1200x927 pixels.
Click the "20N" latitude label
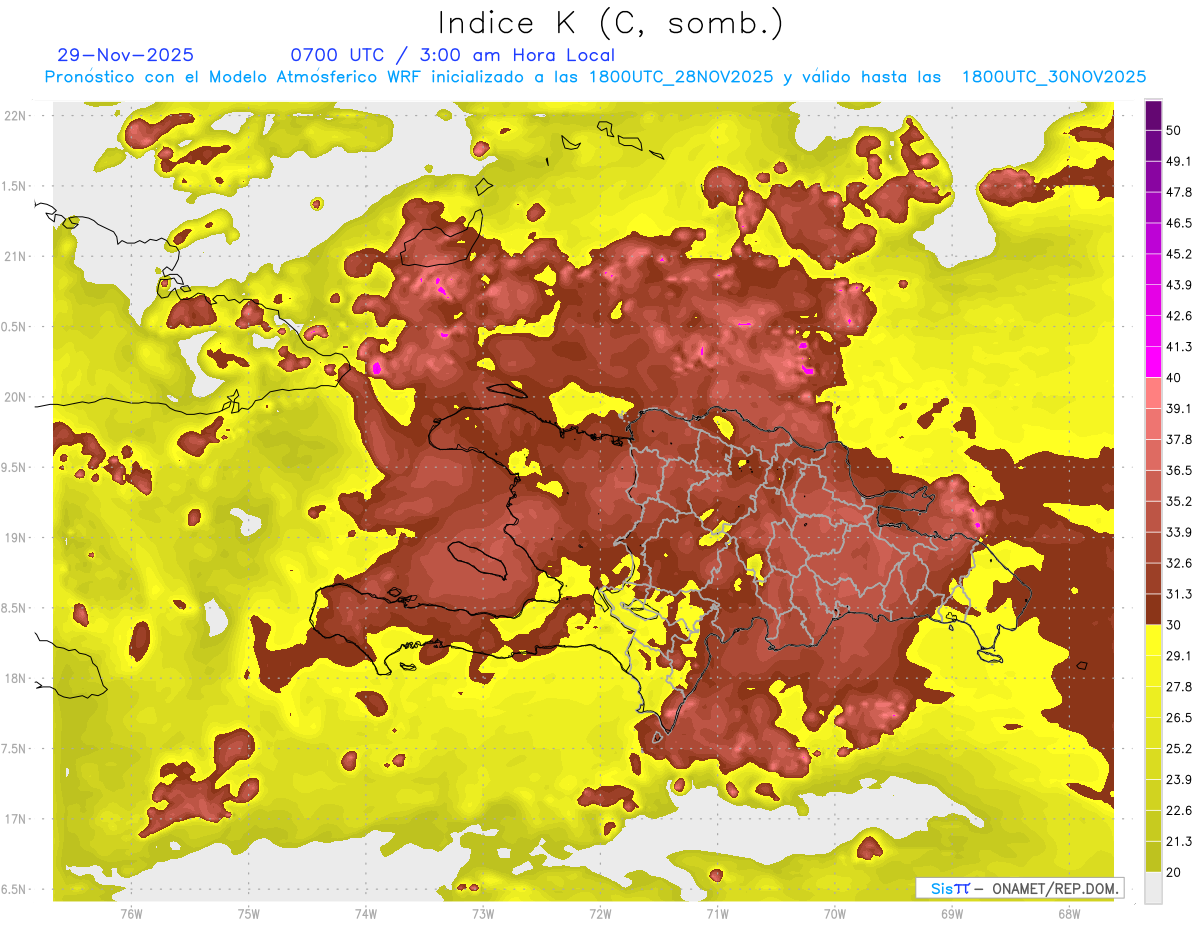pos(16,397)
